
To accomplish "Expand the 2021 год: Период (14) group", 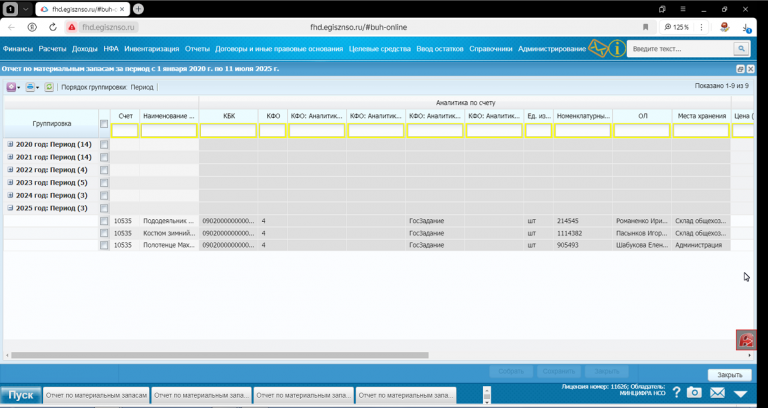I will click(10, 157).
